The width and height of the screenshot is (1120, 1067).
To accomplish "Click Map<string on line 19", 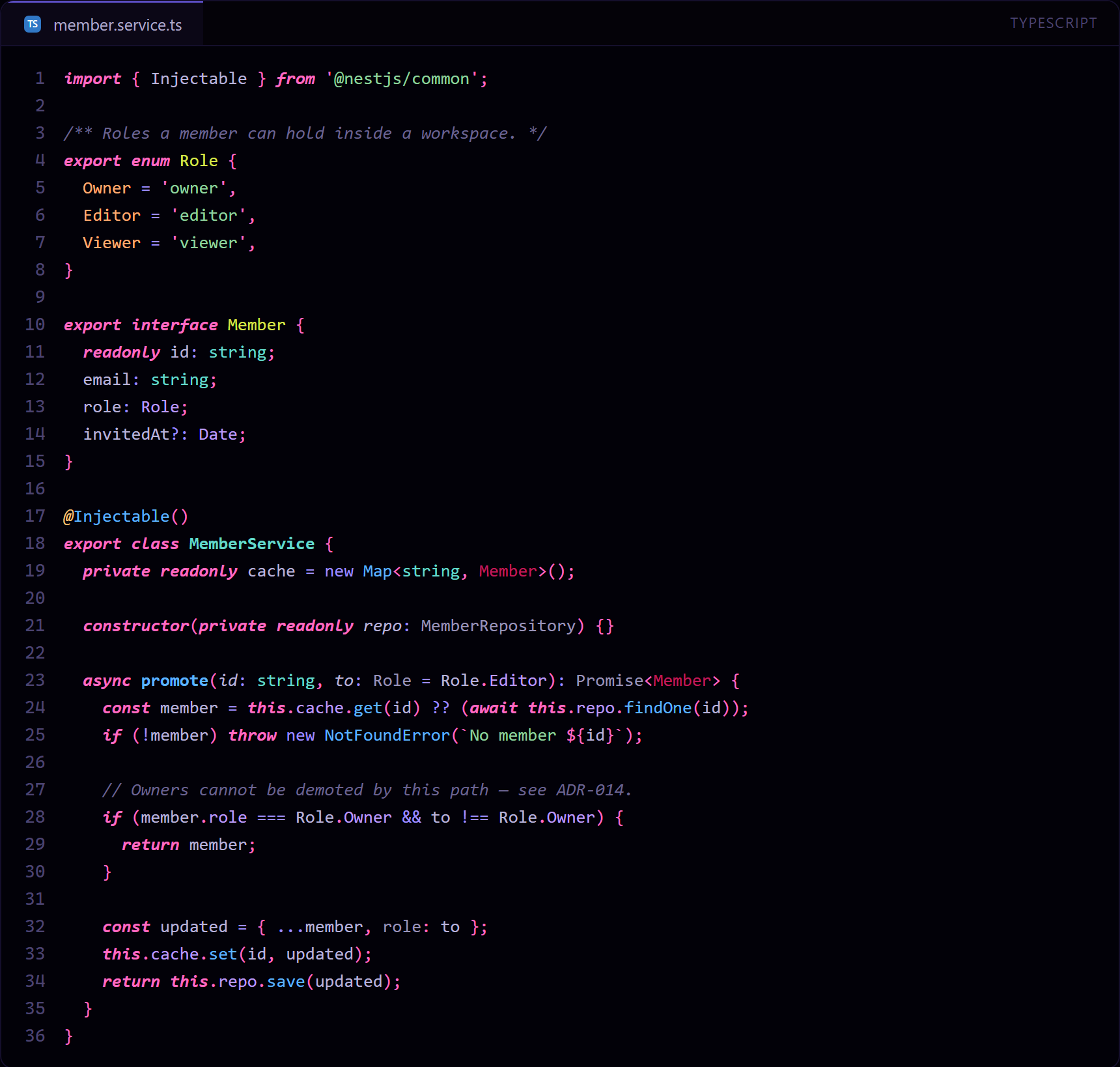I will 411,571.
